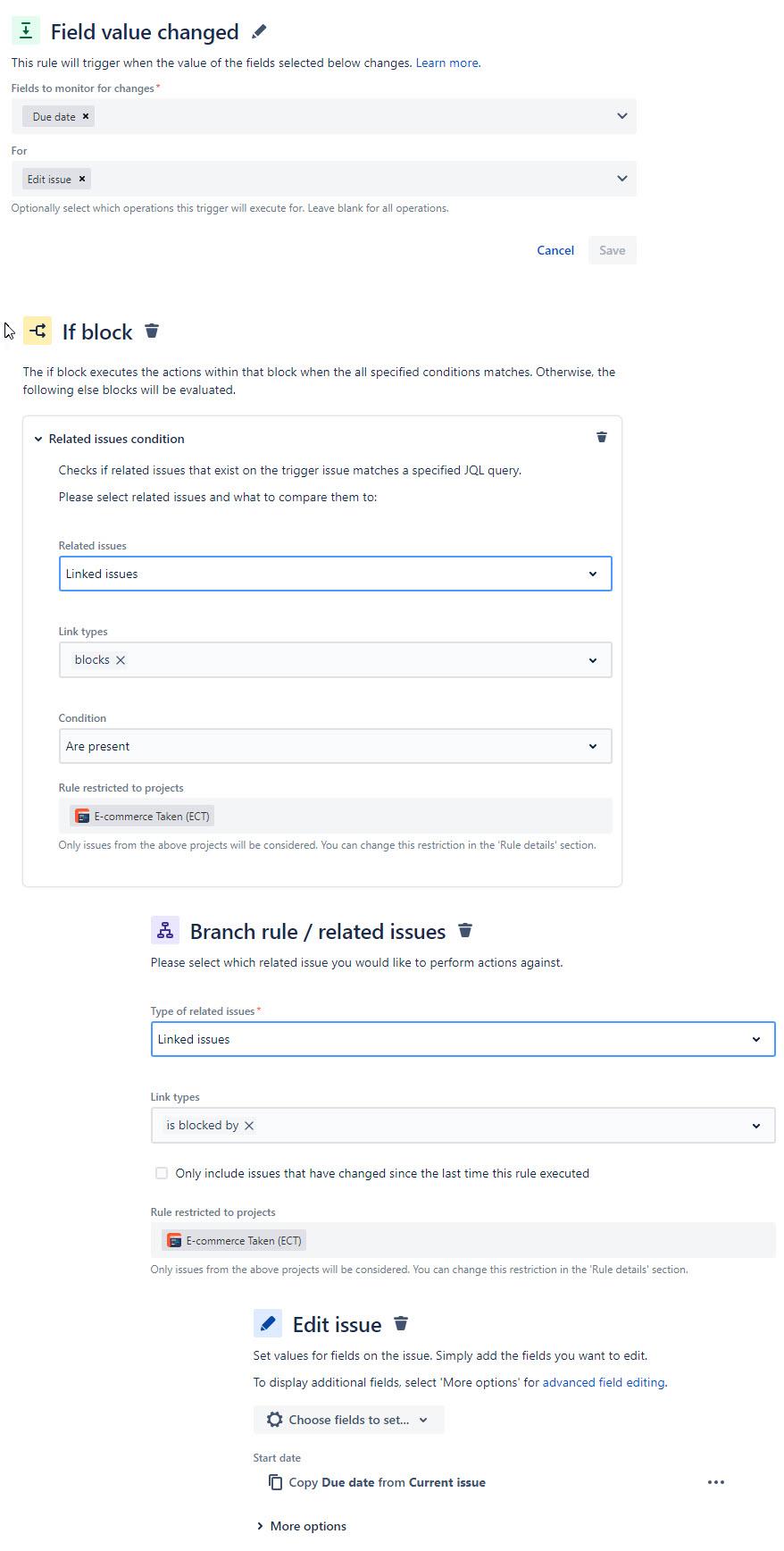Collapse the Related issues condition panel

tap(38, 439)
